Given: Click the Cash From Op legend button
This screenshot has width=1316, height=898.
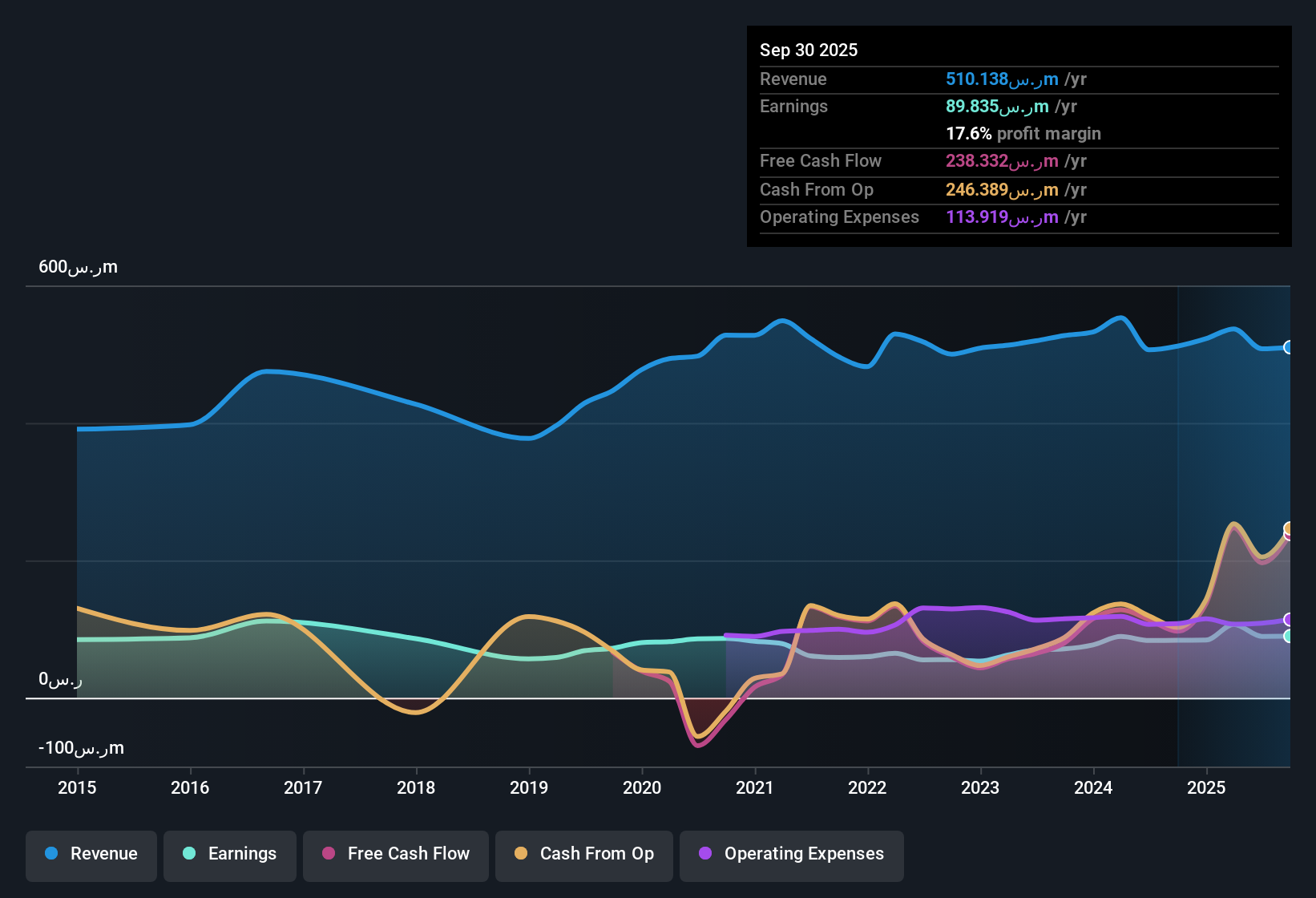Looking at the screenshot, I should click(x=583, y=854).
